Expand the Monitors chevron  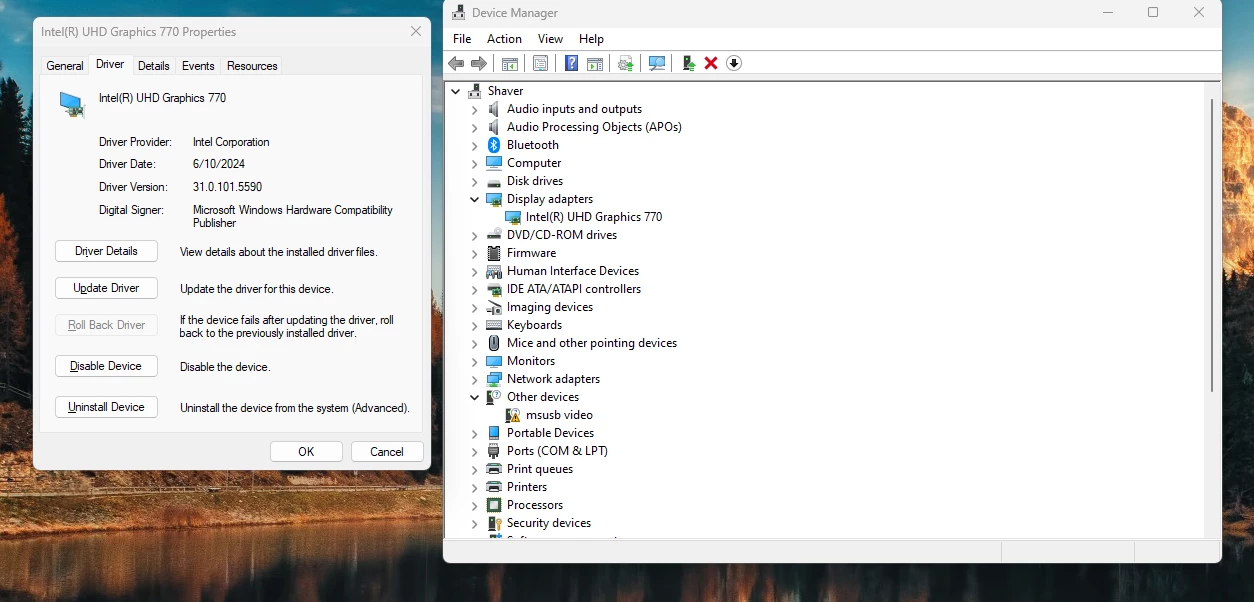(x=475, y=361)
